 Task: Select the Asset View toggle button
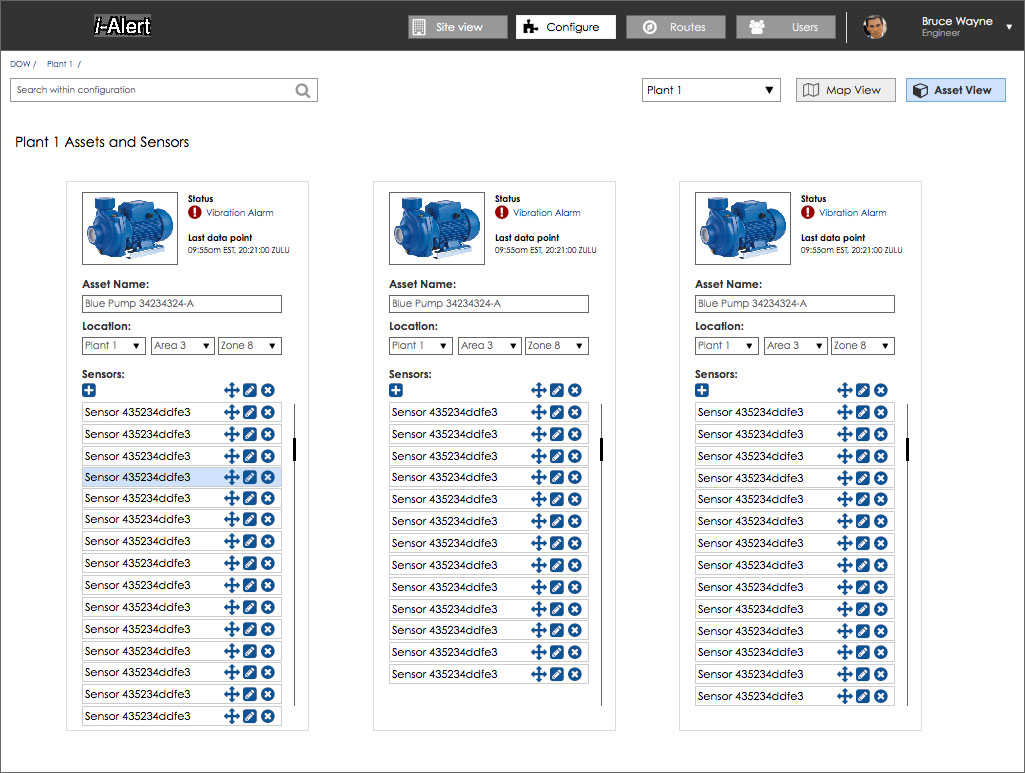pos(955,90)
